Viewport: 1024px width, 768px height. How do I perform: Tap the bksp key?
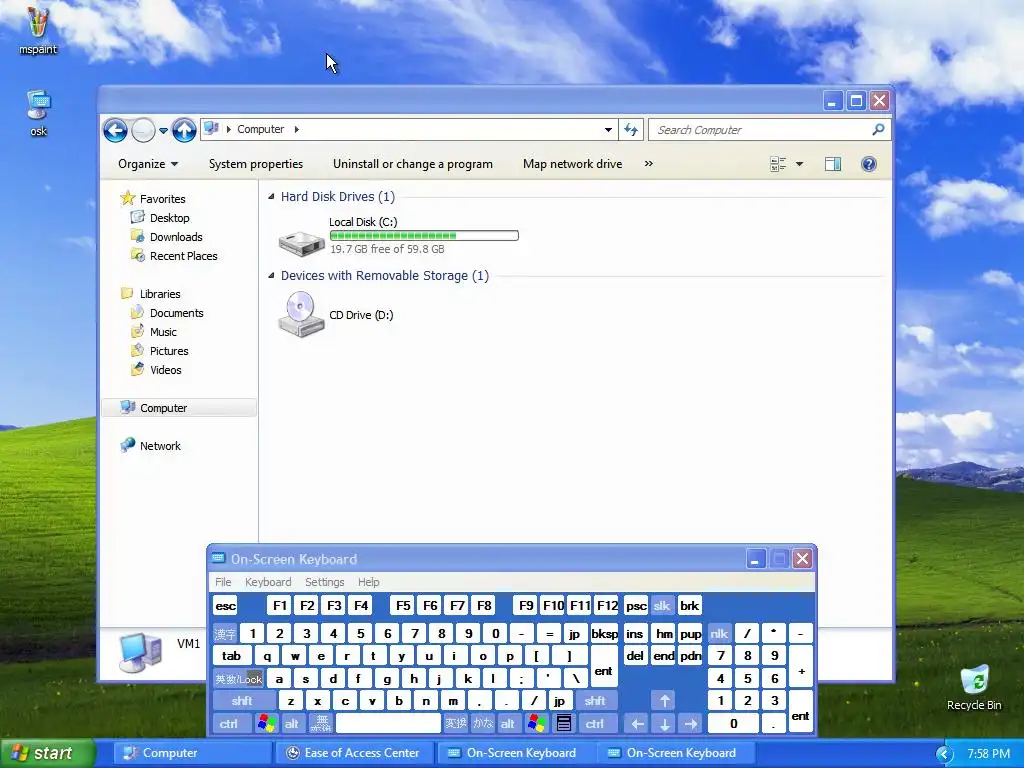(x=604, y=633)
